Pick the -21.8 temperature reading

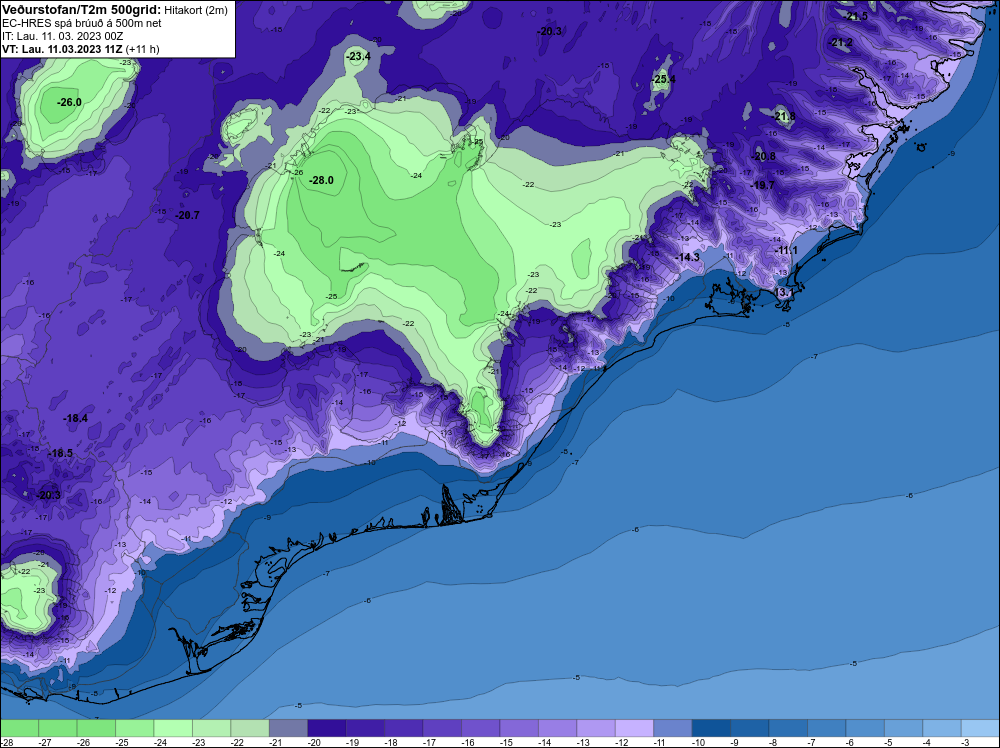coord(783,116)
